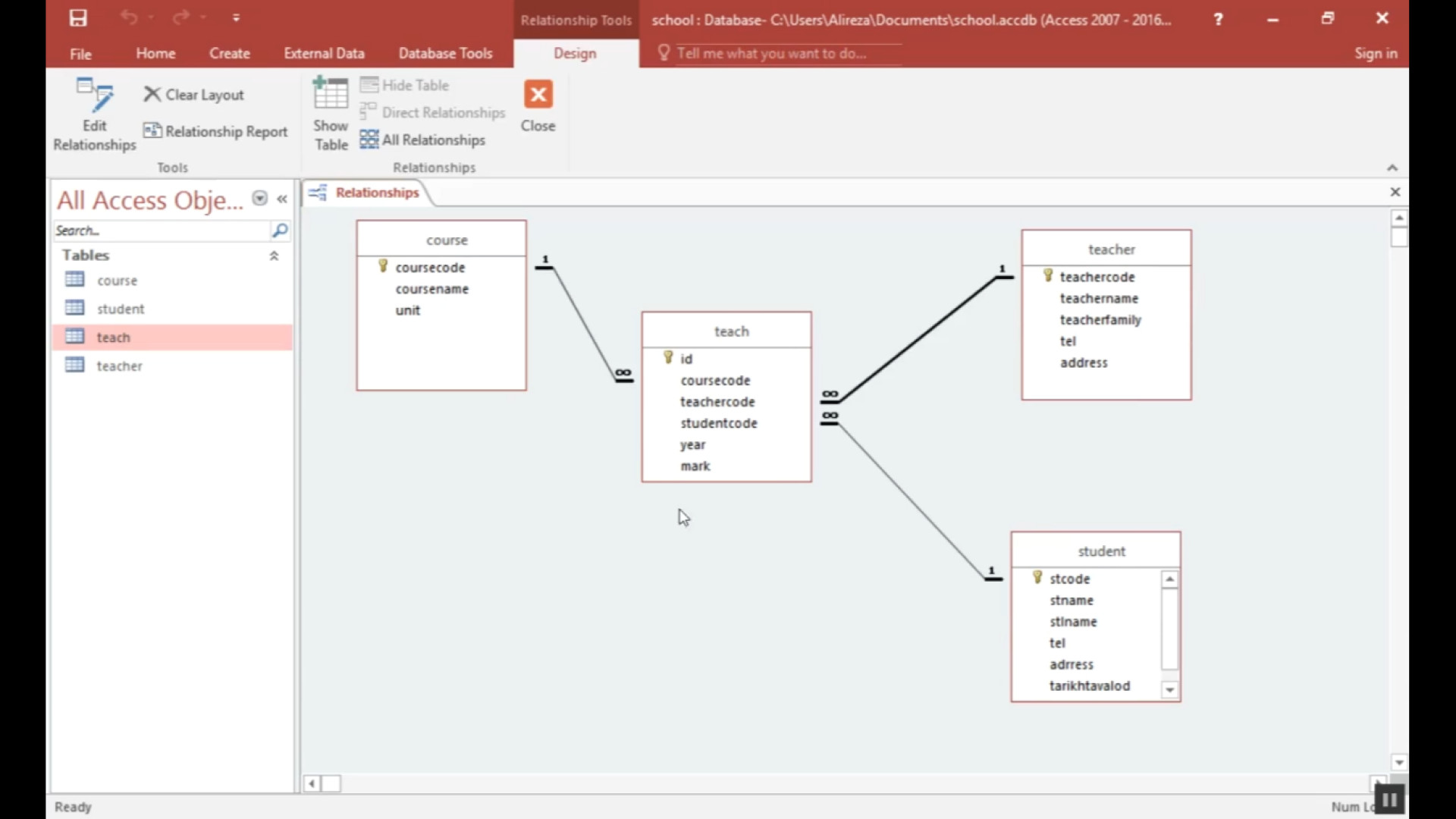Click the All Relationships icon

(369, 140)
